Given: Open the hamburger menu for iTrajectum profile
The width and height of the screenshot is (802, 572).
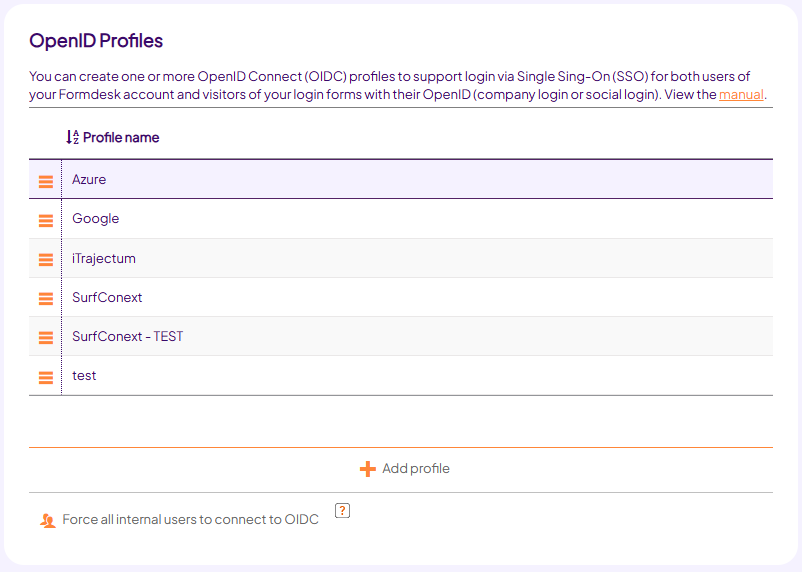Looking at the screenshot, I should [46, 259].
